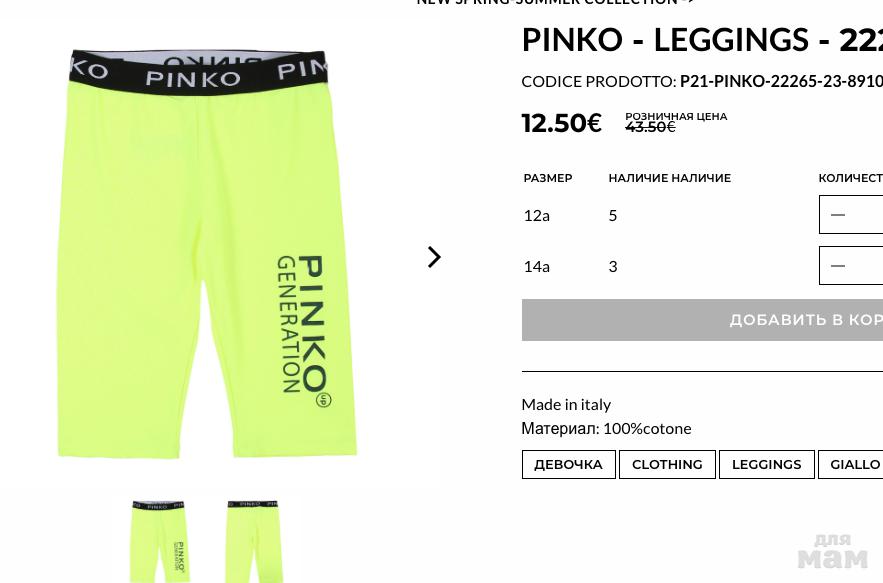
Task: Select the second leggings thumbnail
Action: [x=254, y=541]
